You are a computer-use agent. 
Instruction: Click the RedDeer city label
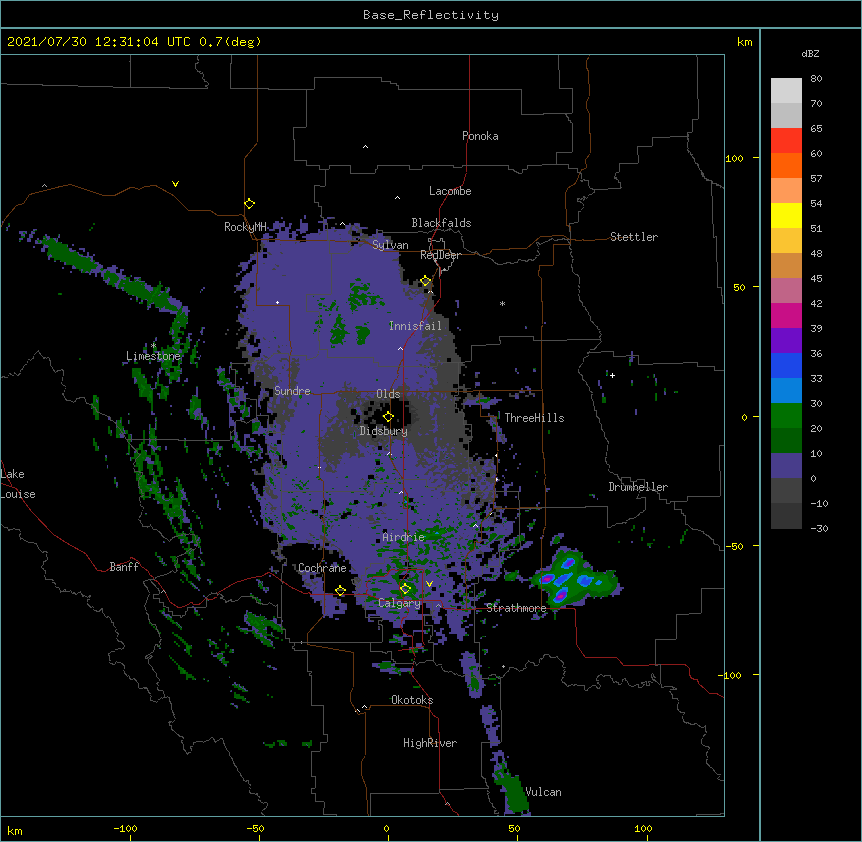[x=440, y=255]
